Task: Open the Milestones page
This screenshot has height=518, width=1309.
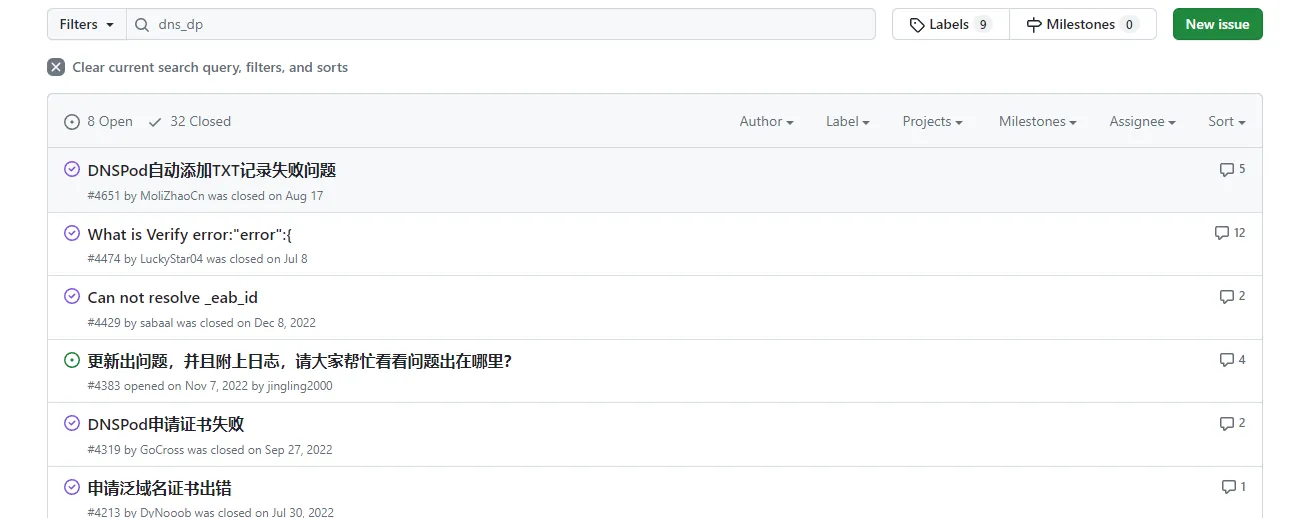Action: coord(1082,24)
